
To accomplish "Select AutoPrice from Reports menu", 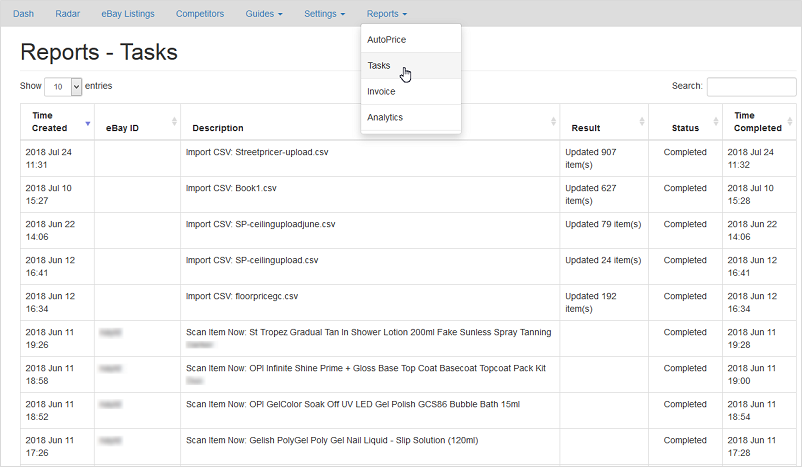I will (387, 39).
